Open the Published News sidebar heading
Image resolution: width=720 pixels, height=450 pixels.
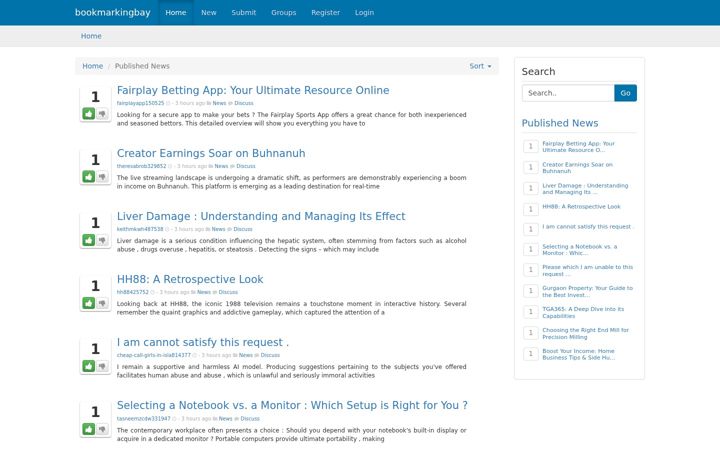[x=560, y=123]
